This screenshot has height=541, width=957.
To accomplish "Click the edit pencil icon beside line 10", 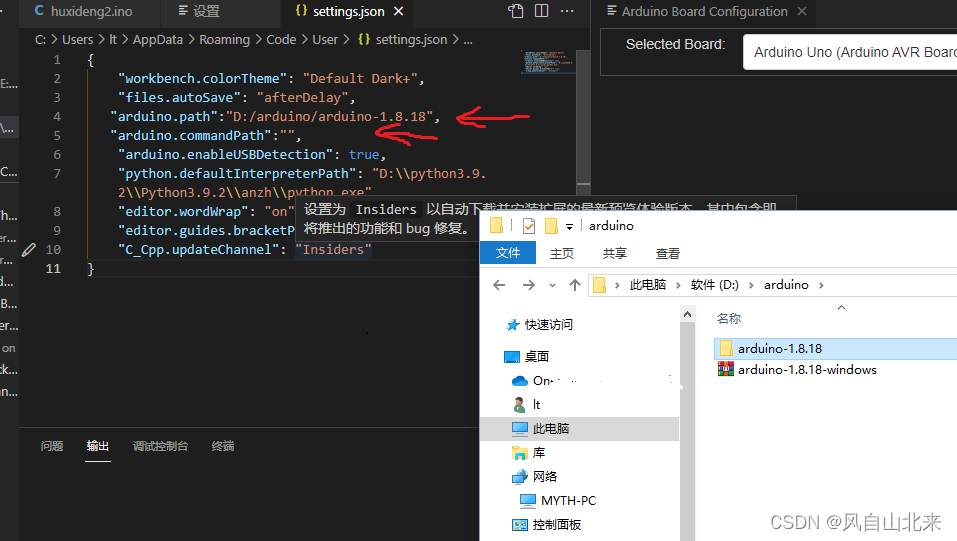I will tap(28, 250).
